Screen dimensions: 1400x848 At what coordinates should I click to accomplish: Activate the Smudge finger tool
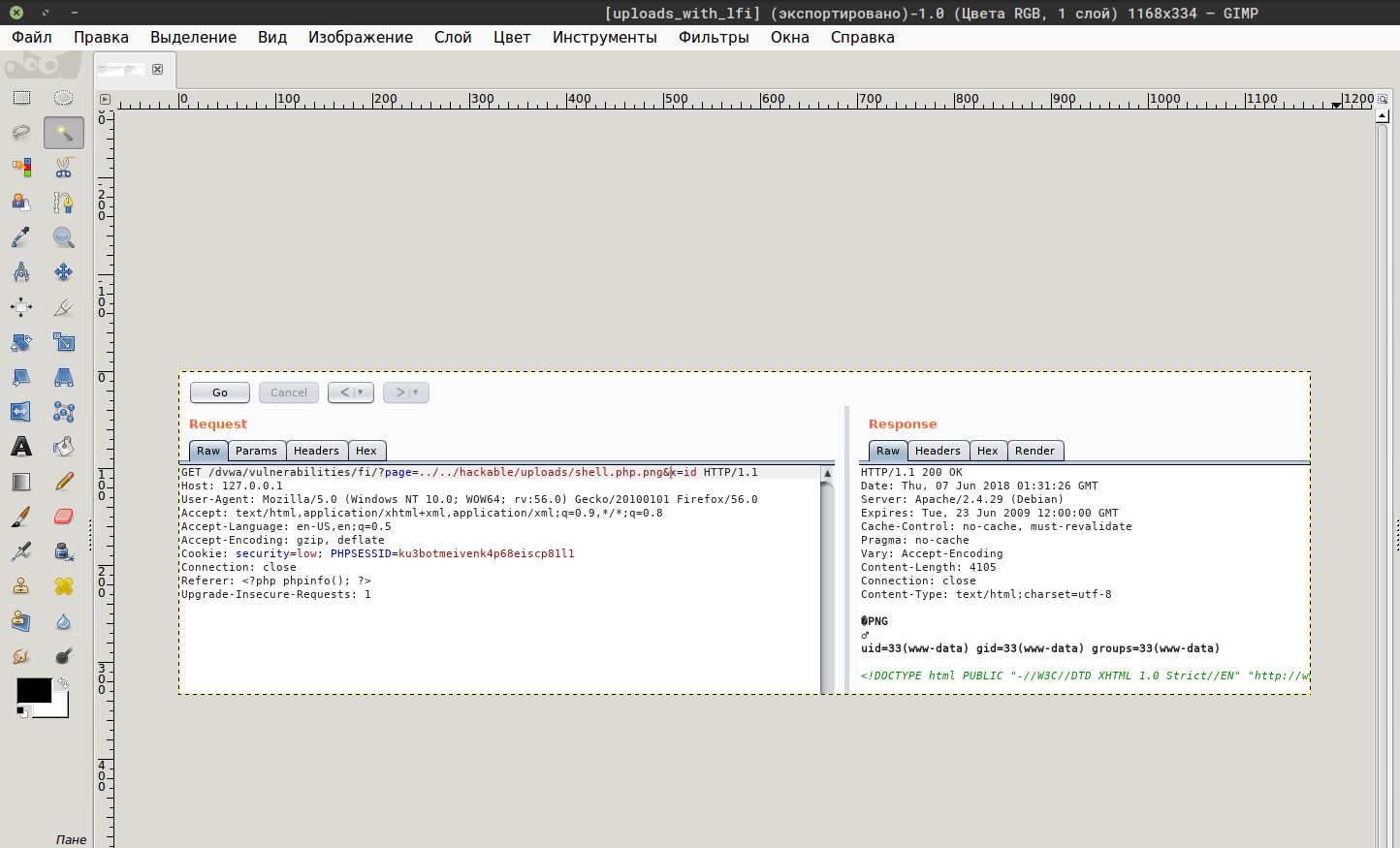pyautogui.click(x=21, y=656)
